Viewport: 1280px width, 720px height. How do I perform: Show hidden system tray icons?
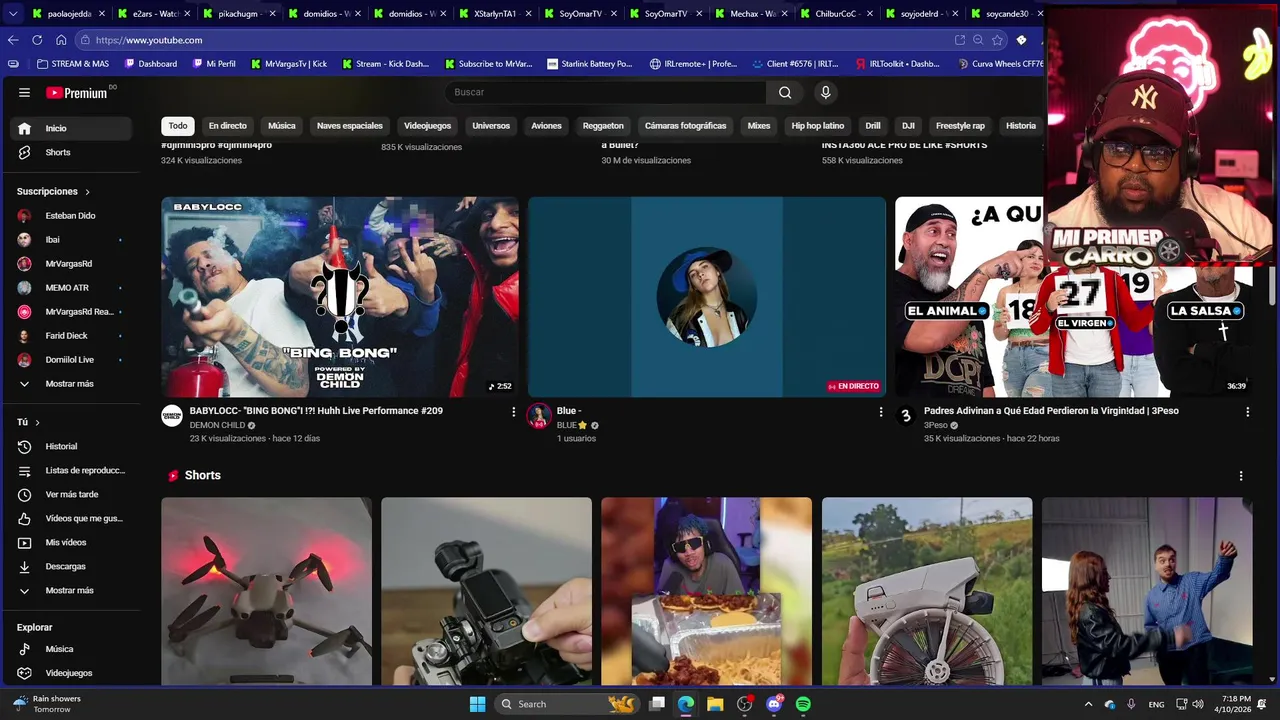click(1088, 704)
